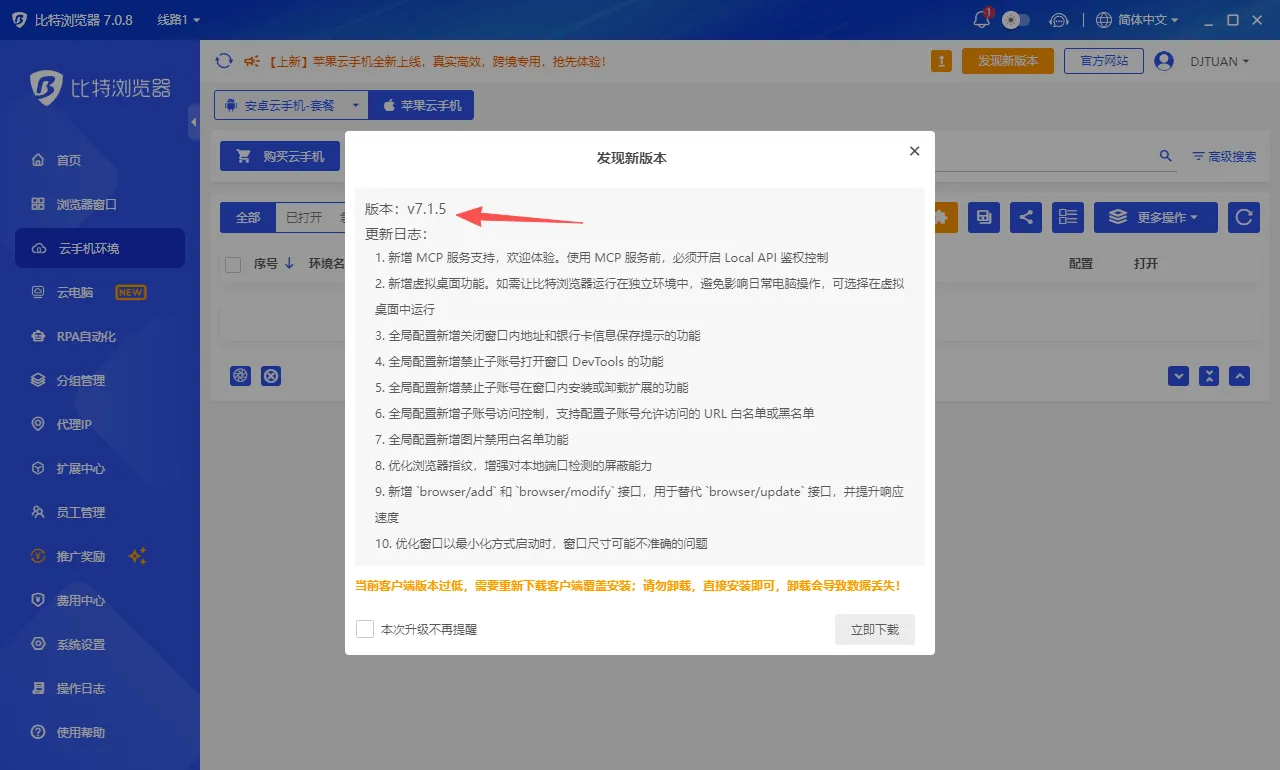The height and width of the screenshot is (770, 1280).
Task: Expand the 线路1 line selector
Action: click(179, 20)
